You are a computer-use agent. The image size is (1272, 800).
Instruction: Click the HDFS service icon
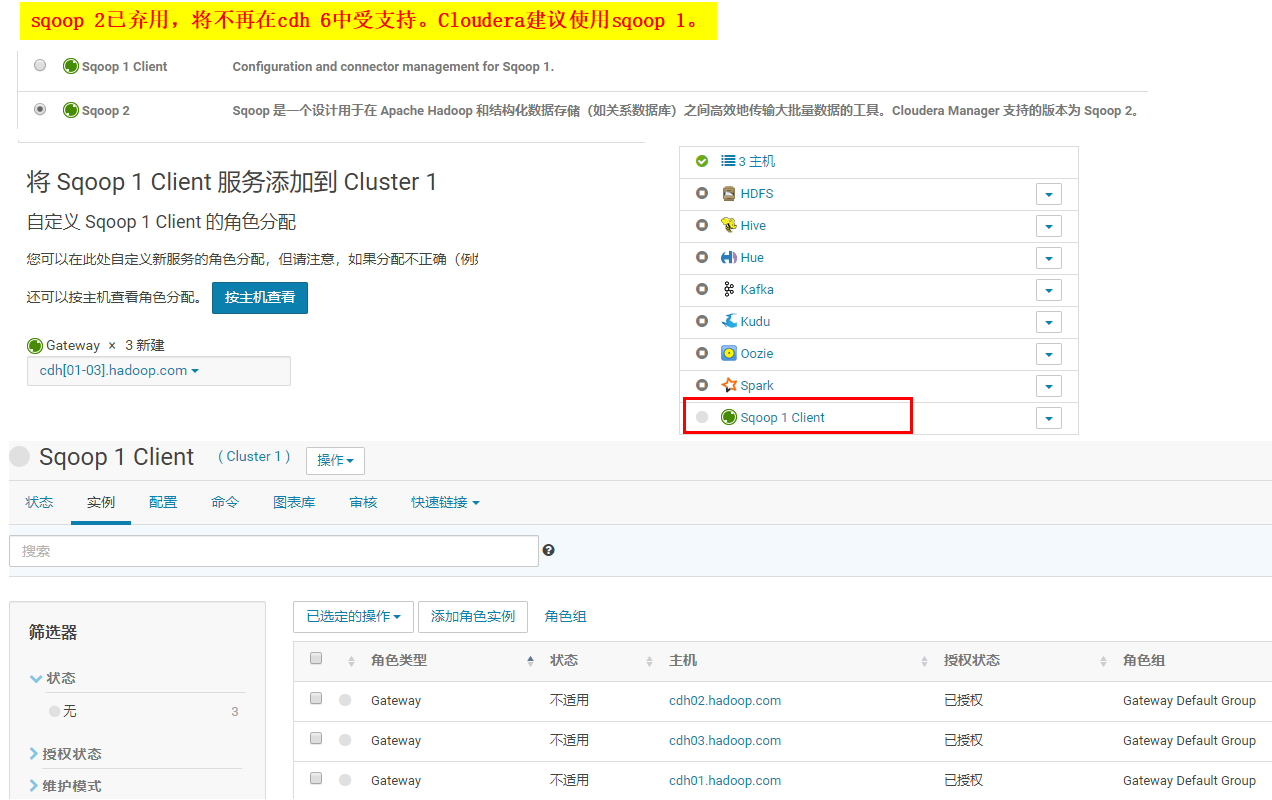click(x=729, y=193)
